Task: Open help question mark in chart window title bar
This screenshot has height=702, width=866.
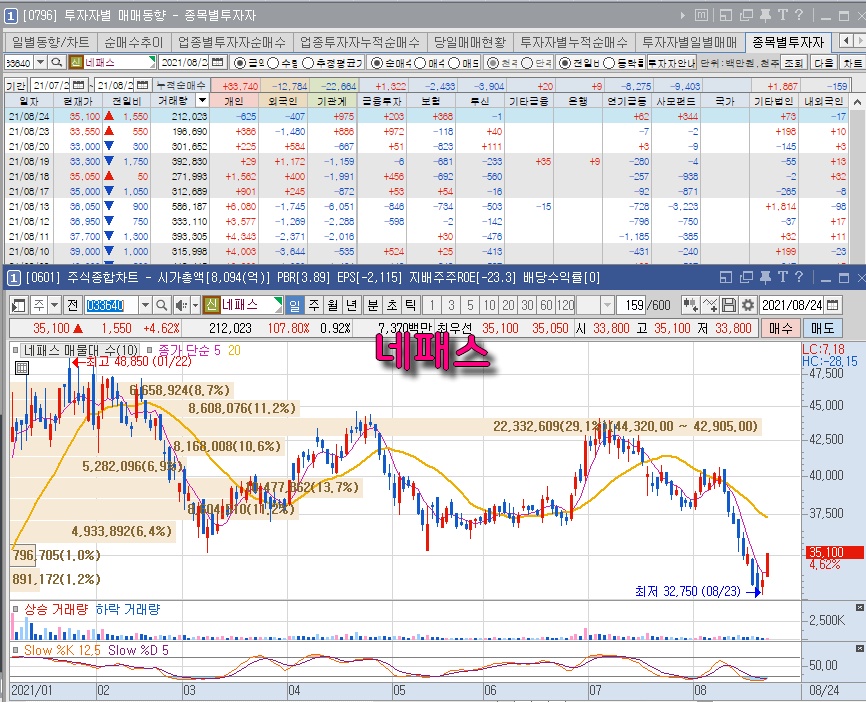Action: [799, 277]
